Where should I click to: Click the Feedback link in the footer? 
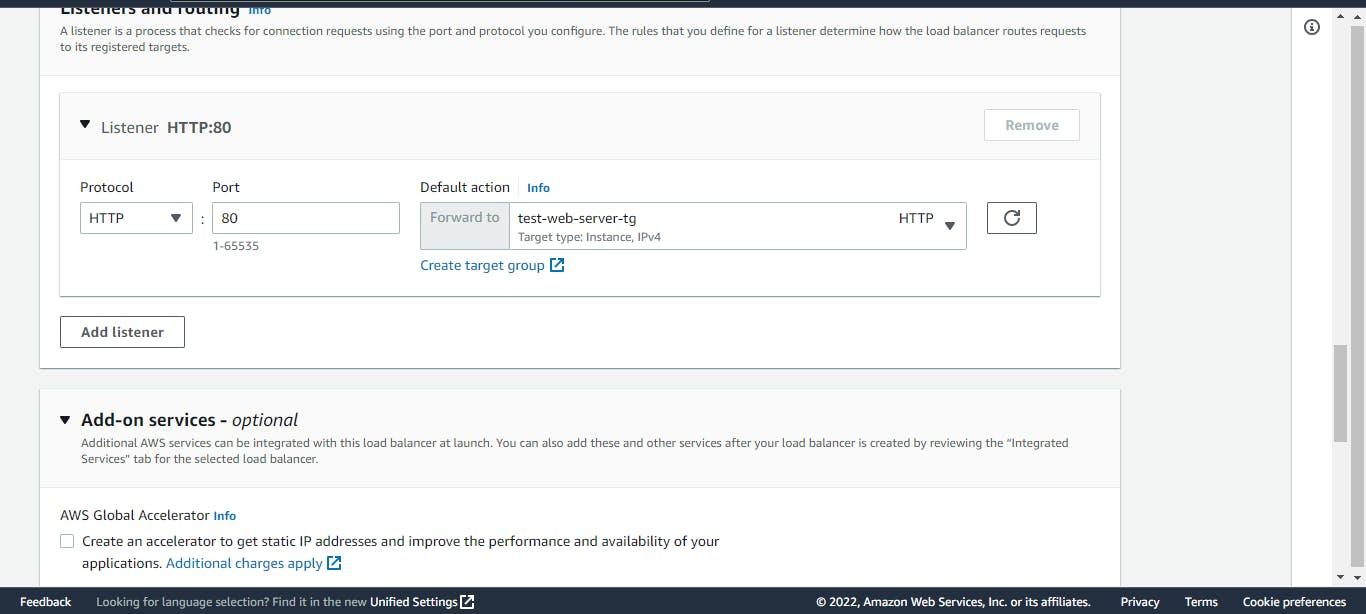click(46, 601)
